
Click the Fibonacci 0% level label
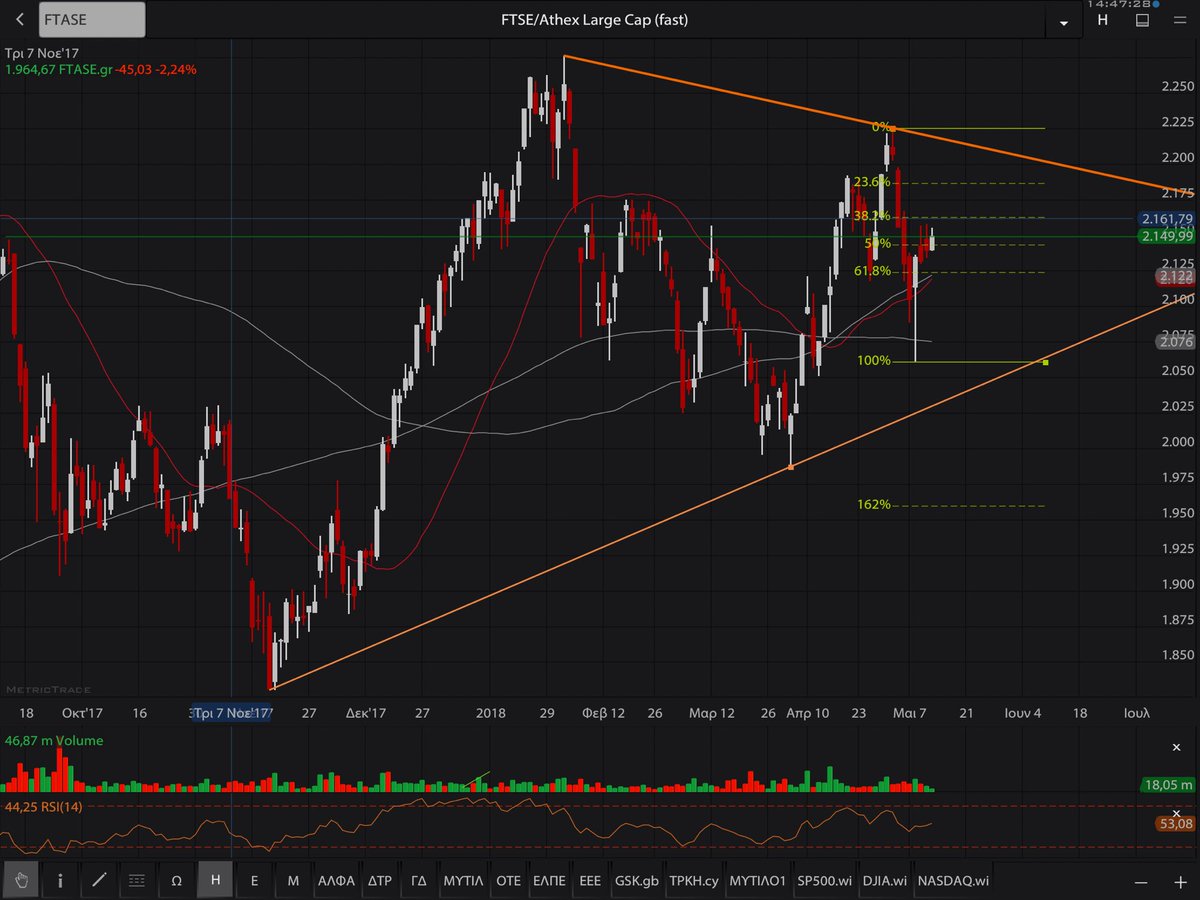click(x=881, y=127)
